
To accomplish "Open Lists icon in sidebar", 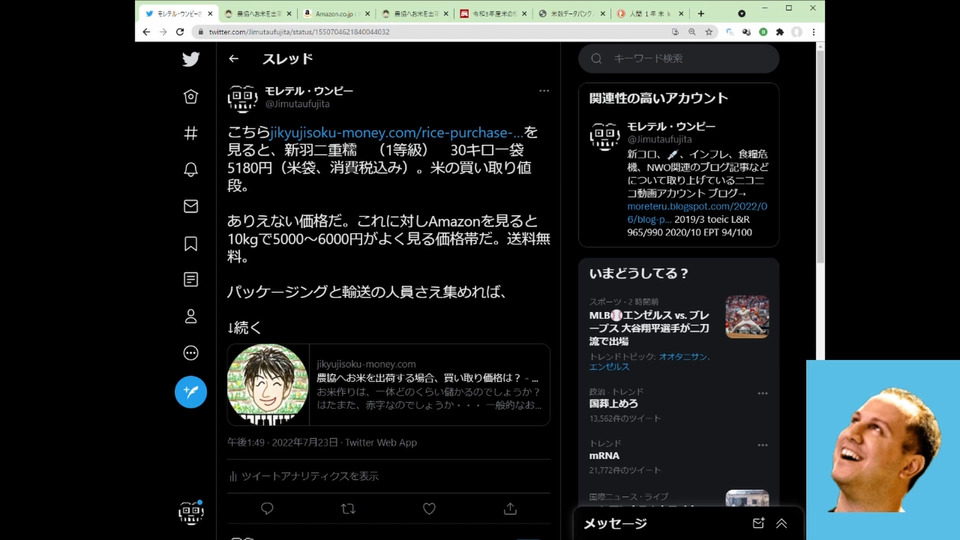I will pos(191,280).
